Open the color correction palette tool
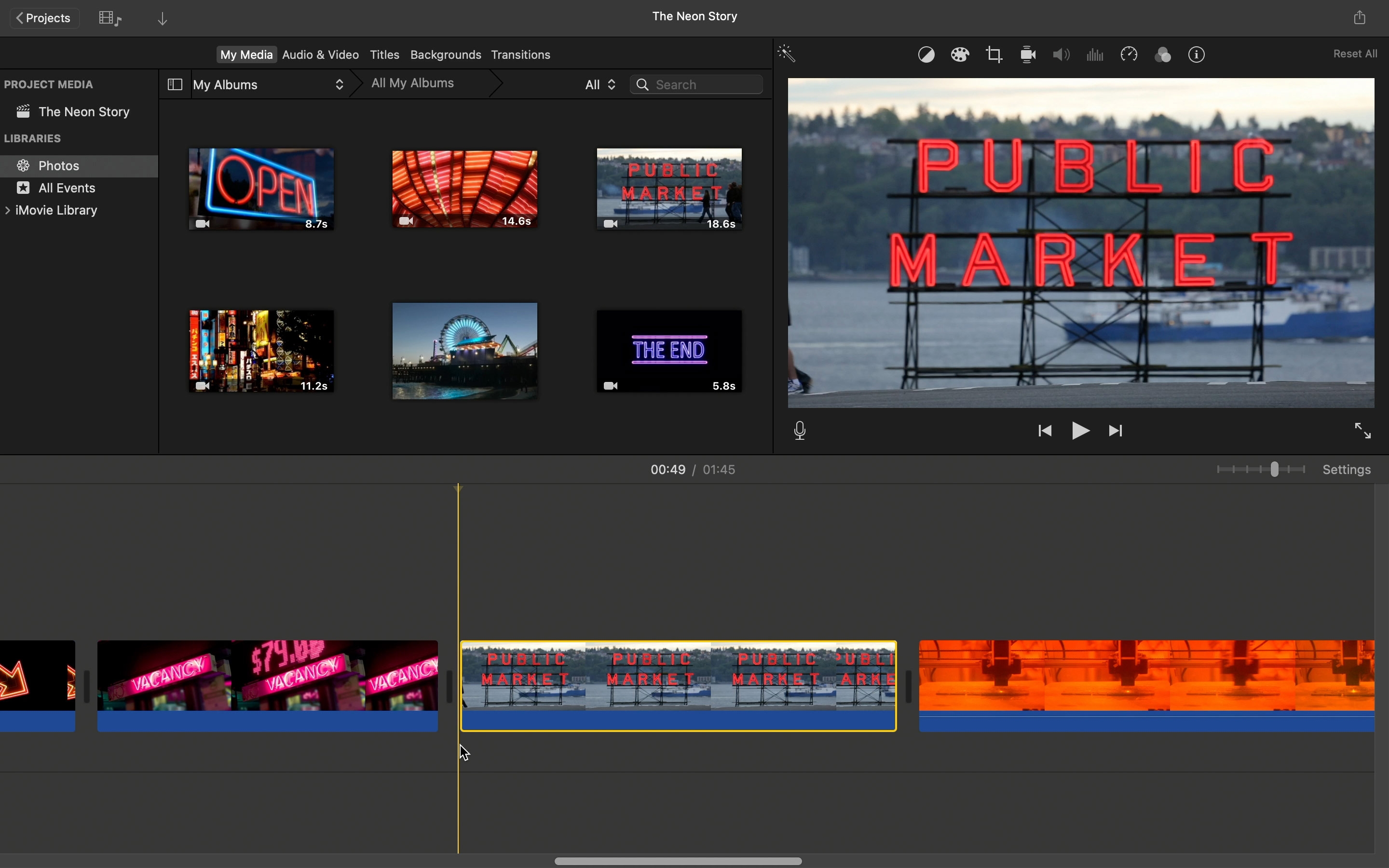The image size is (1389, 868). tap(960, 55)
